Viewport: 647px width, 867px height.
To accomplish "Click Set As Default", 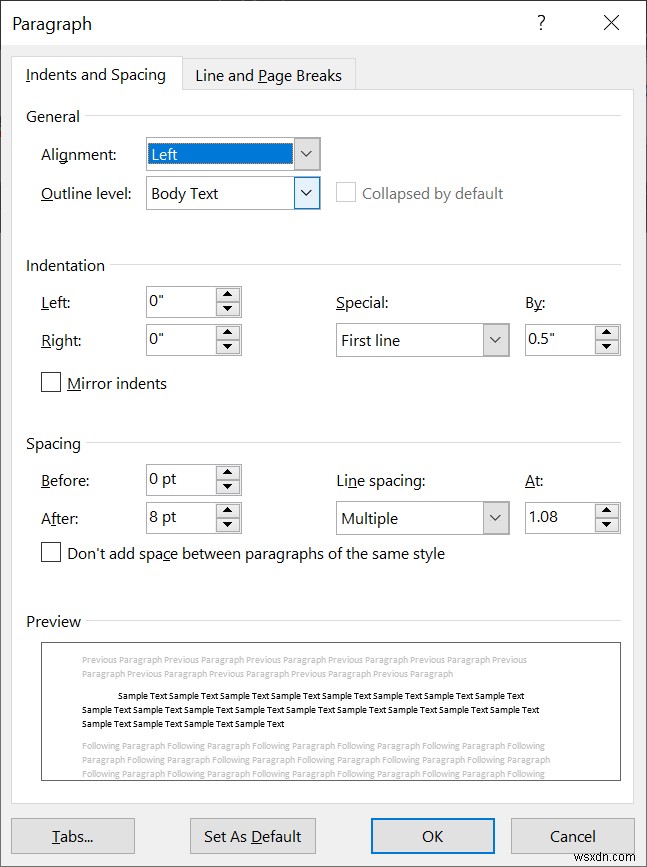I will [252, 836].
